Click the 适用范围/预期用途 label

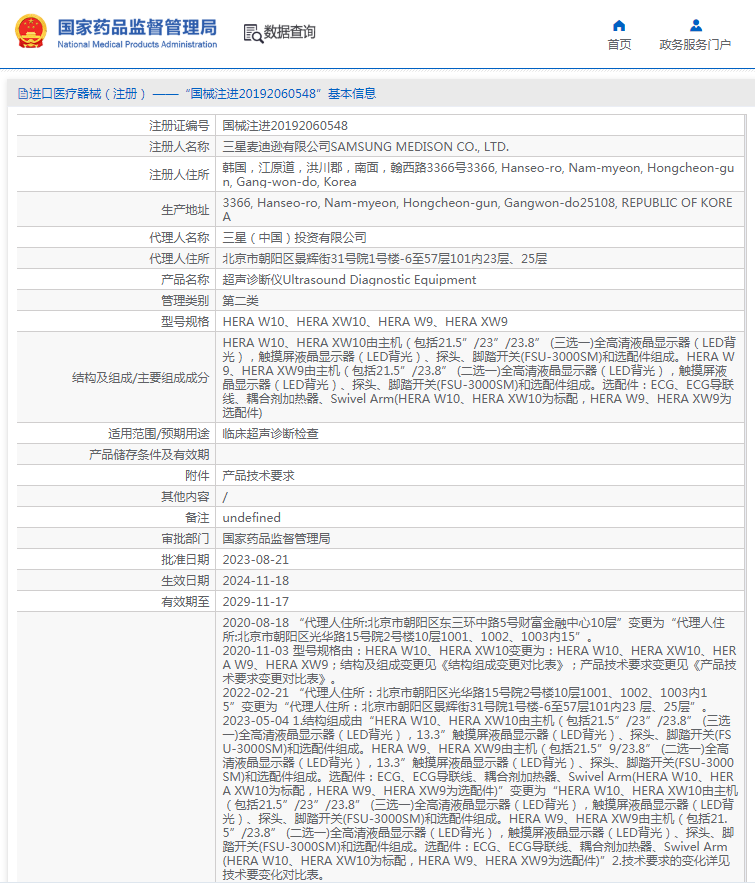coord(159,434)
